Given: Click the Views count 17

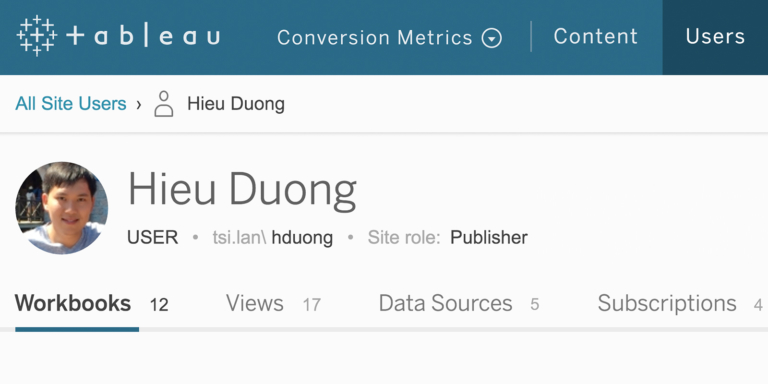Looking at the screenshot, I should pos(312,305).
